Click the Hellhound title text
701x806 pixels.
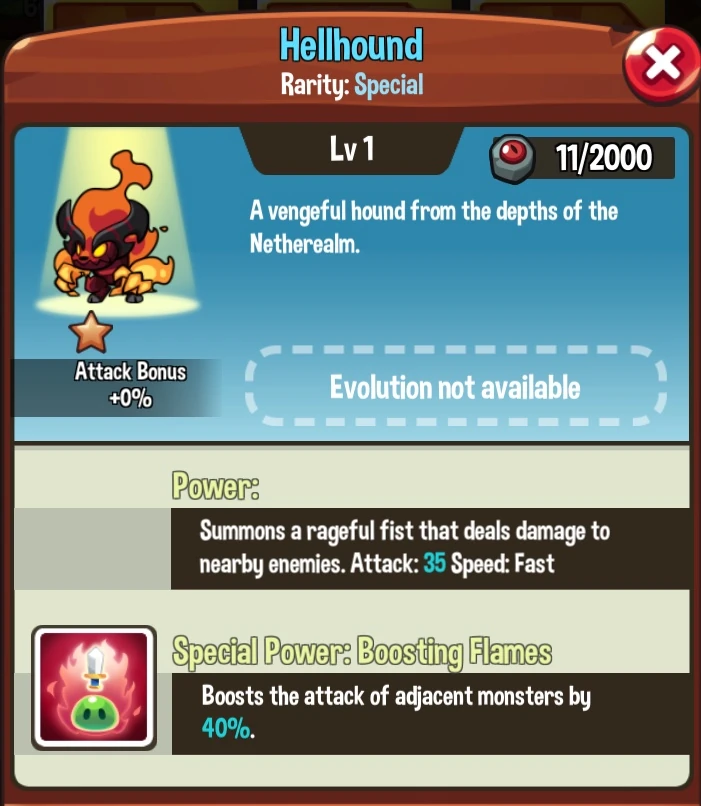[352, 45]
